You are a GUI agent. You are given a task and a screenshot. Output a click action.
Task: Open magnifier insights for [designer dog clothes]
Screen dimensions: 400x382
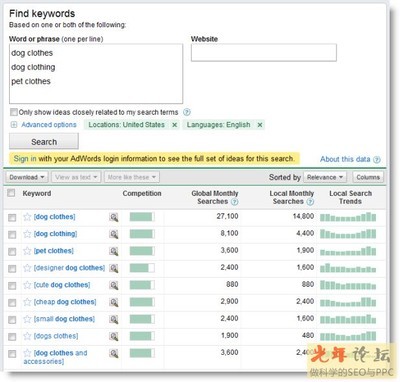(x=114, y=268)
